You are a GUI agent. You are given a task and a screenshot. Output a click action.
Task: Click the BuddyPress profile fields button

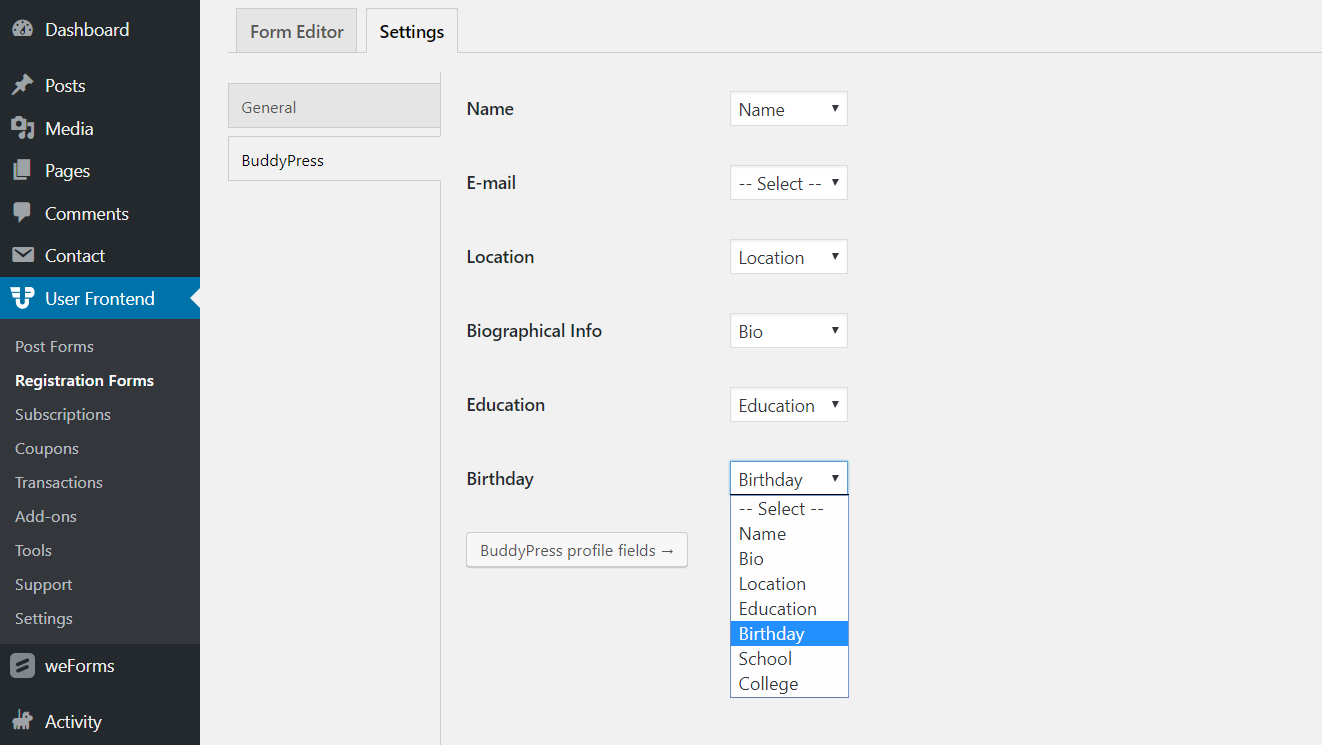coord(577,551)
